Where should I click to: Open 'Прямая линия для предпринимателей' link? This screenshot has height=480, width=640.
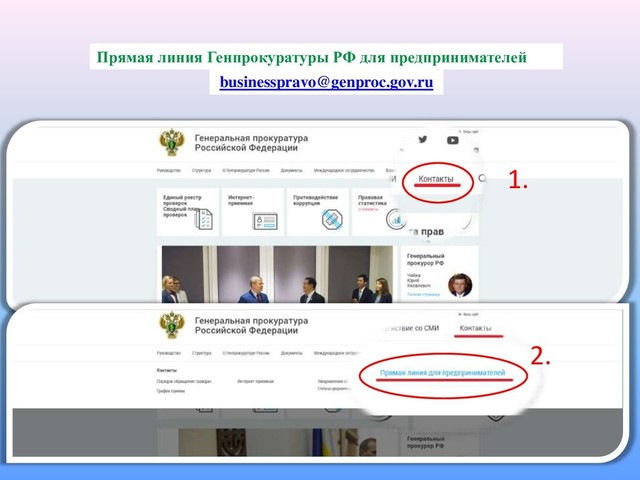click(442, 373)
